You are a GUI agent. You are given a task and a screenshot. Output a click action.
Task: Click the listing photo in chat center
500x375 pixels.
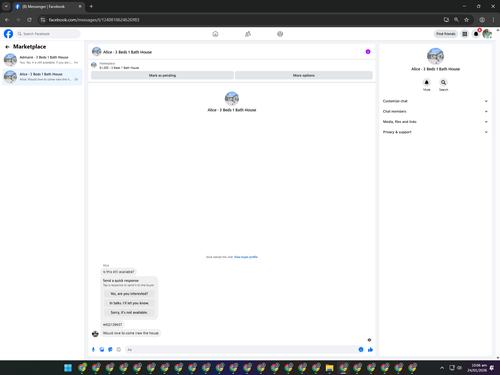232,98
